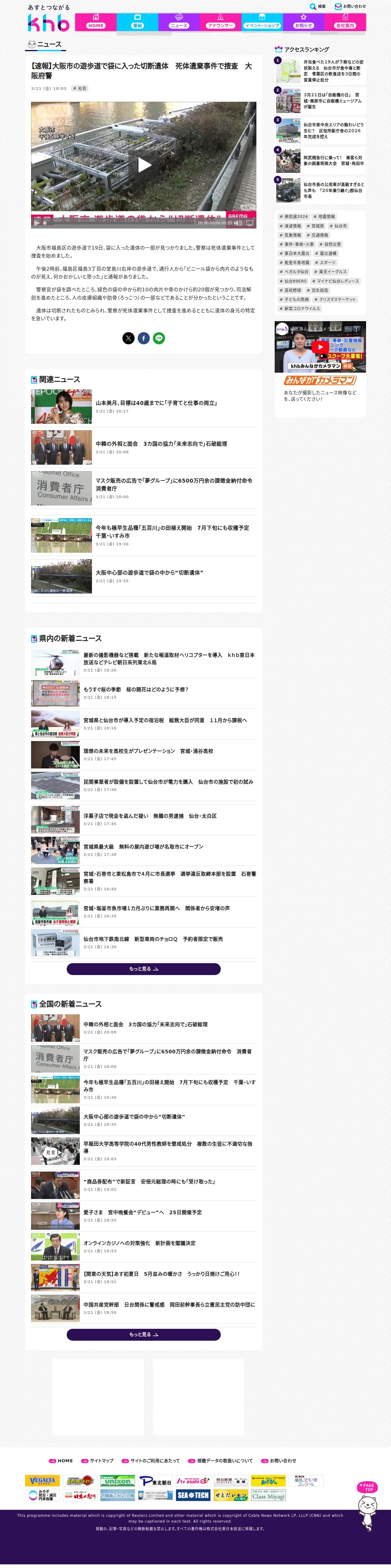Viewport: 391px width, 1568px height.
Task: Click the 県内の新着ニュース section icon
Action: coord(34,639)
